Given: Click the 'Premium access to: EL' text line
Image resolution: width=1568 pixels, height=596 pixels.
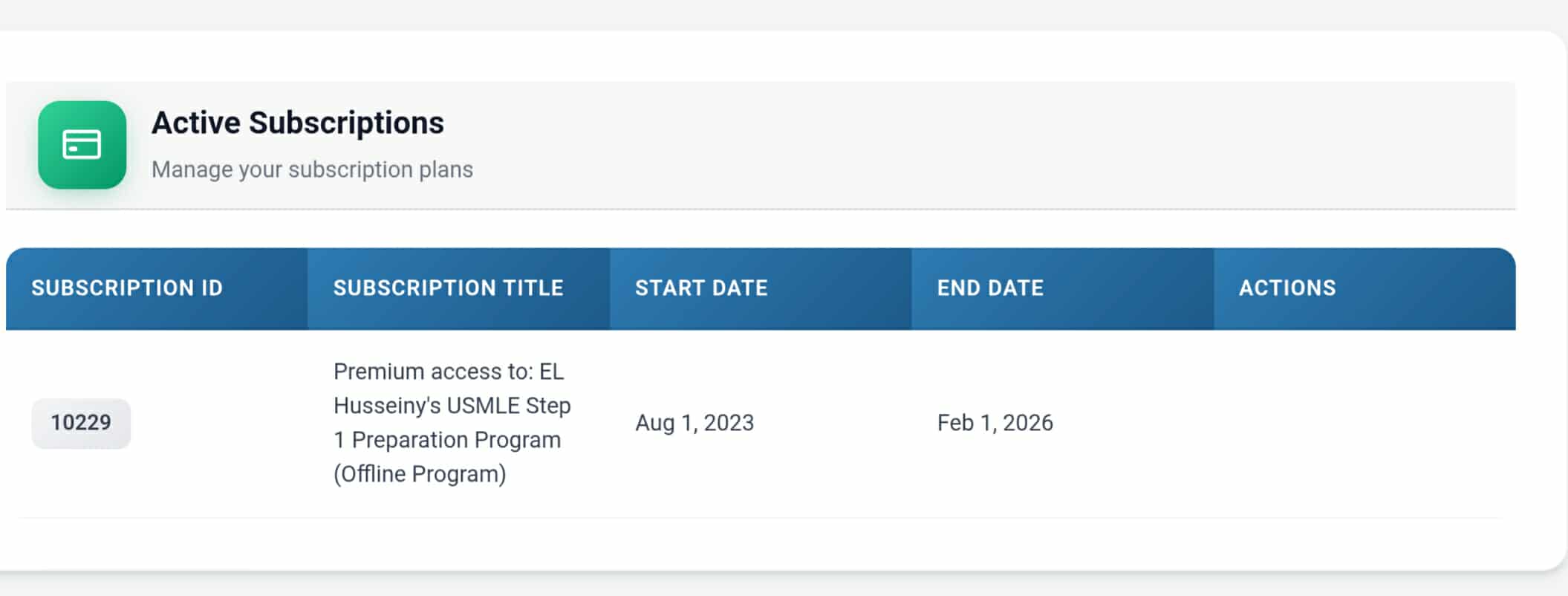Looking at the screenshot, I should click(x=448, y=372).
